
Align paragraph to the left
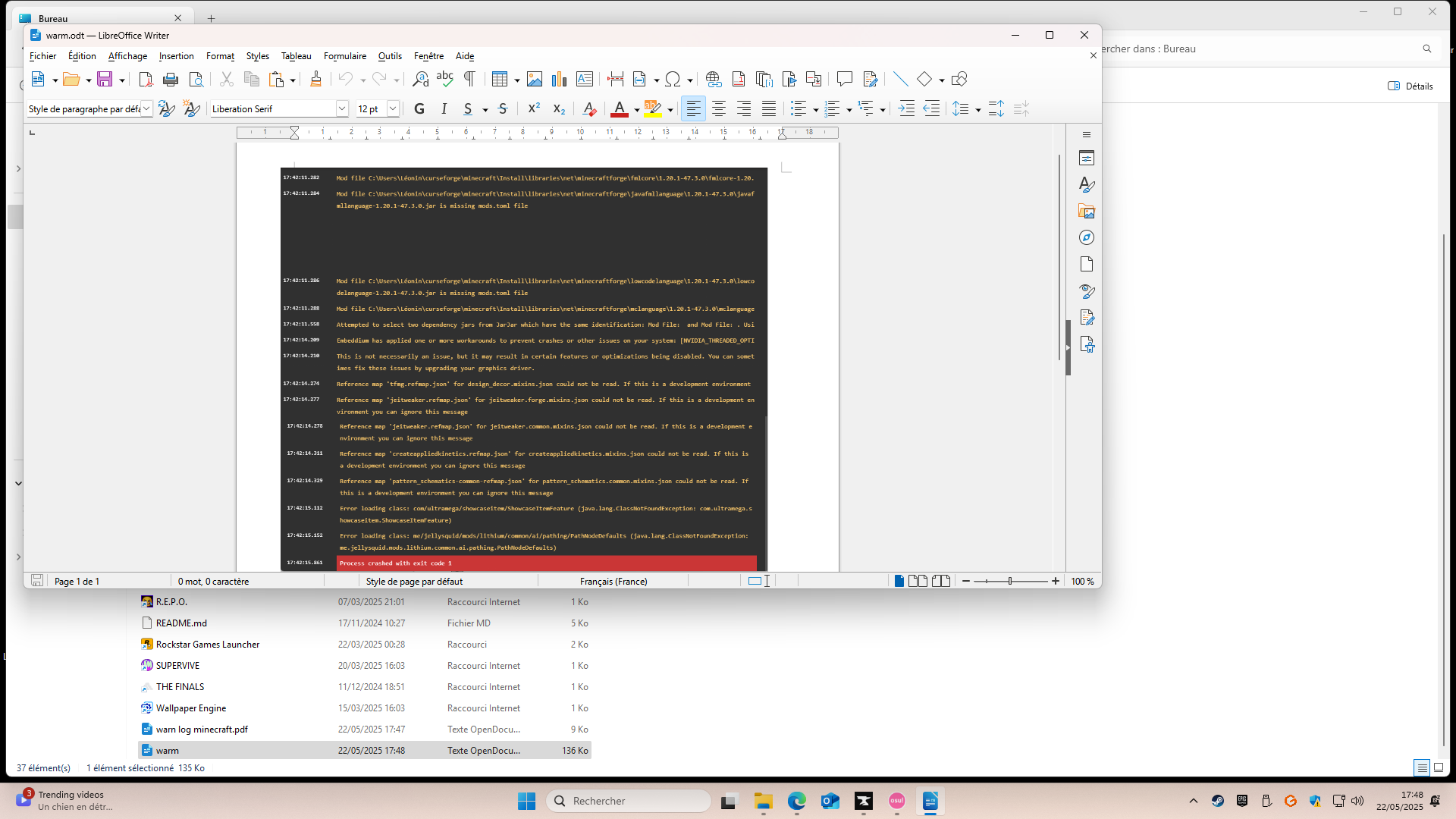point(694,109)
